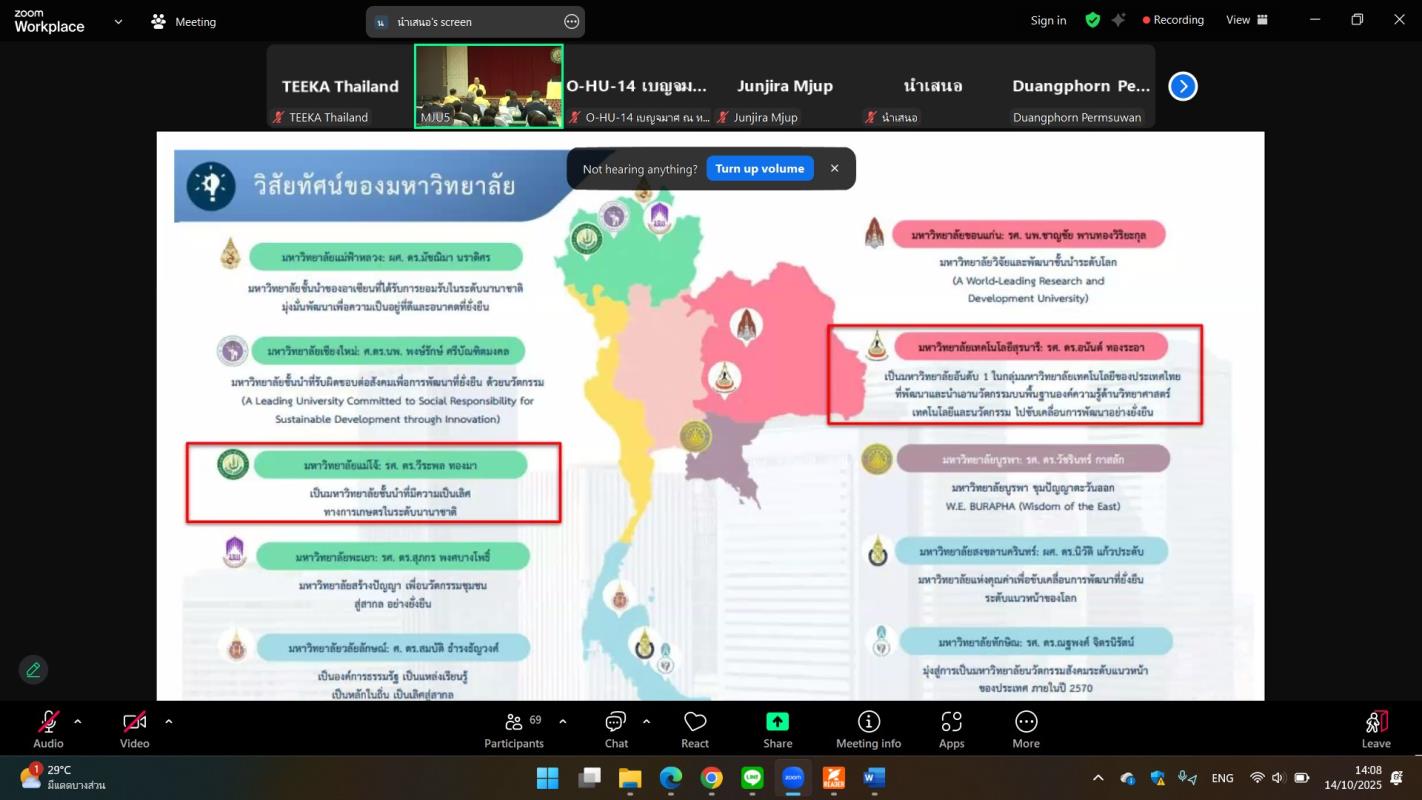
Task: Expand the video settings arrow
Action: tap(168, 721)
